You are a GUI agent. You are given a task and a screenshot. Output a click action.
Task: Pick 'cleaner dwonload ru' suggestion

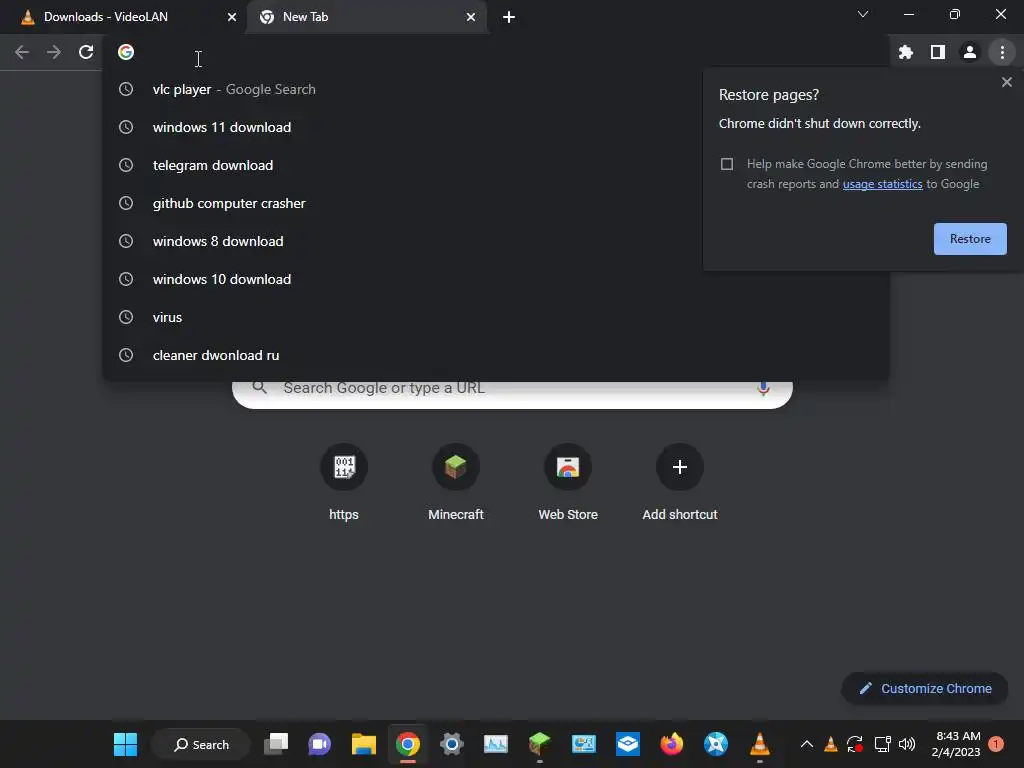[496, 355]
